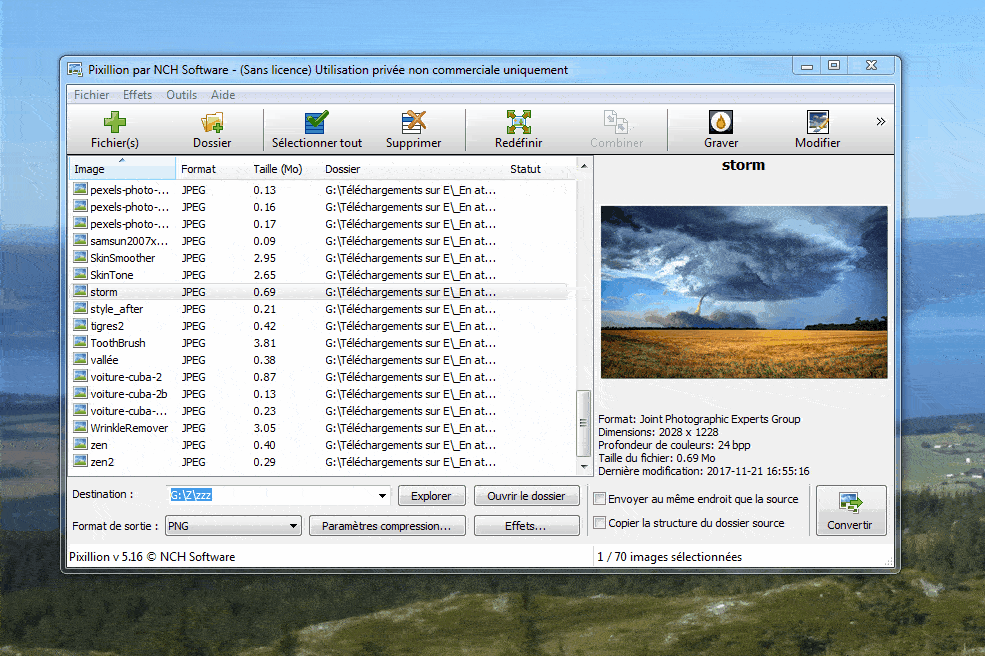
Task: Open the Outils menu
Action: [x=182, y=95]
